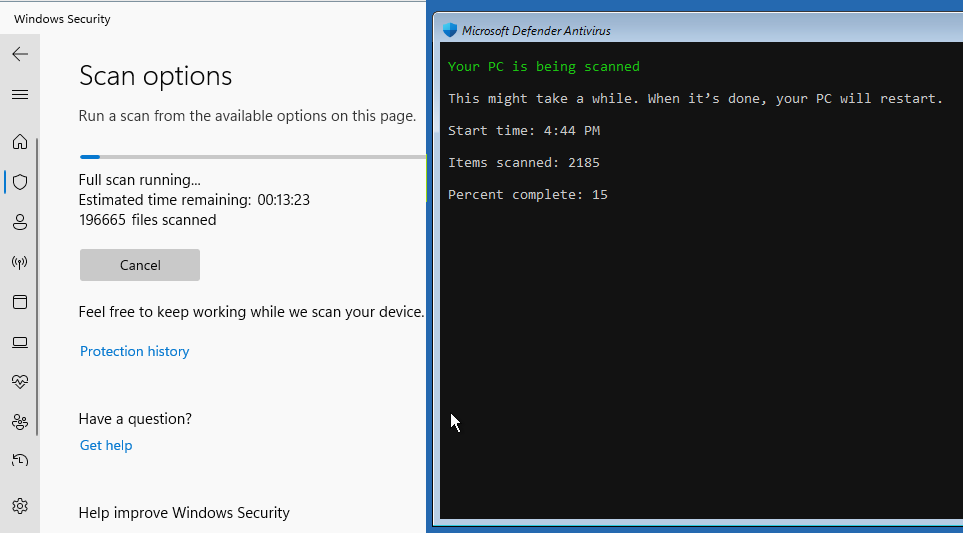The height and width of the screenshot is (533, 963).
Task: Open Account protection person icon
Action: click(20, 222)
